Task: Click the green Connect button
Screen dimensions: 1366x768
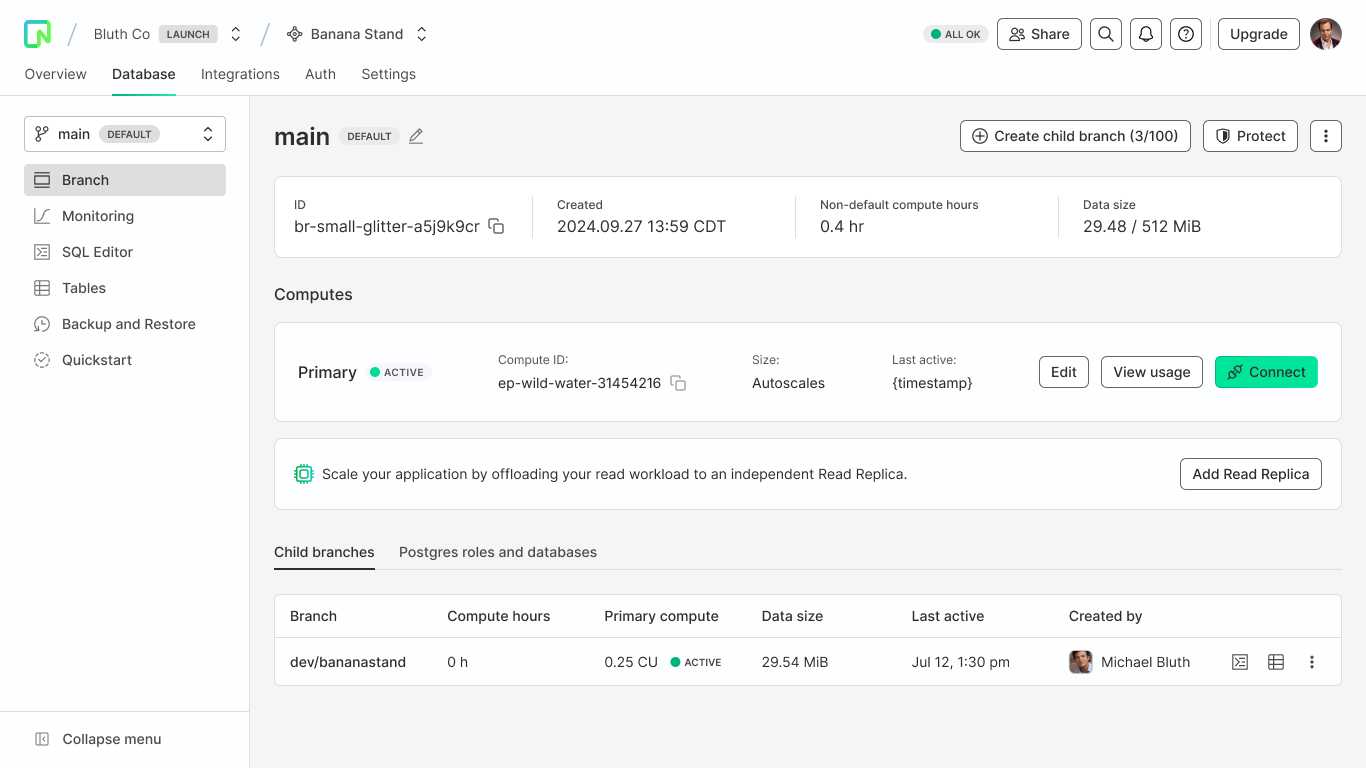Action: tap(1265, 372)
